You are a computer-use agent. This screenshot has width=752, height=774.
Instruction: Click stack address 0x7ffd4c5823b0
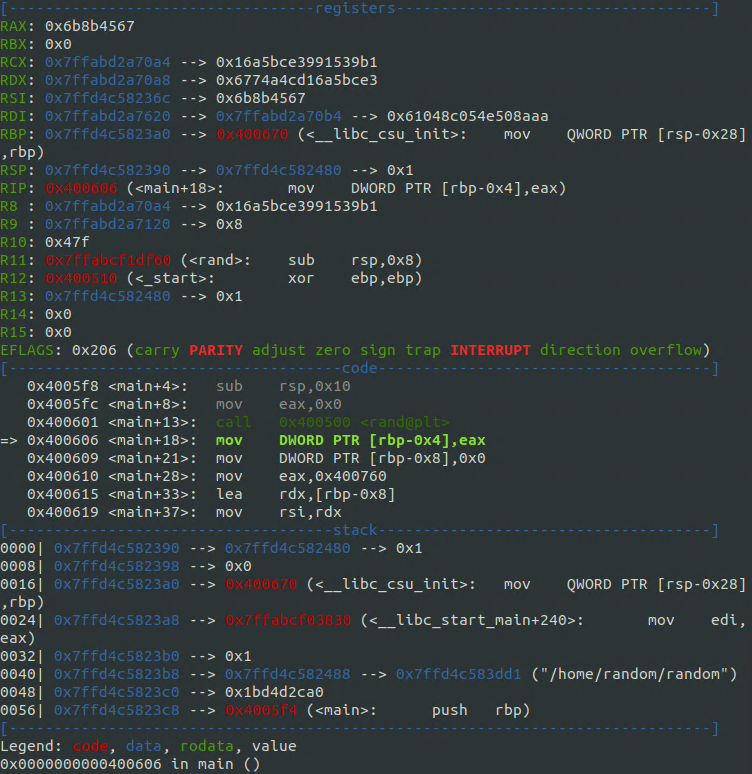pyautogui.click(x=117, y=657)
